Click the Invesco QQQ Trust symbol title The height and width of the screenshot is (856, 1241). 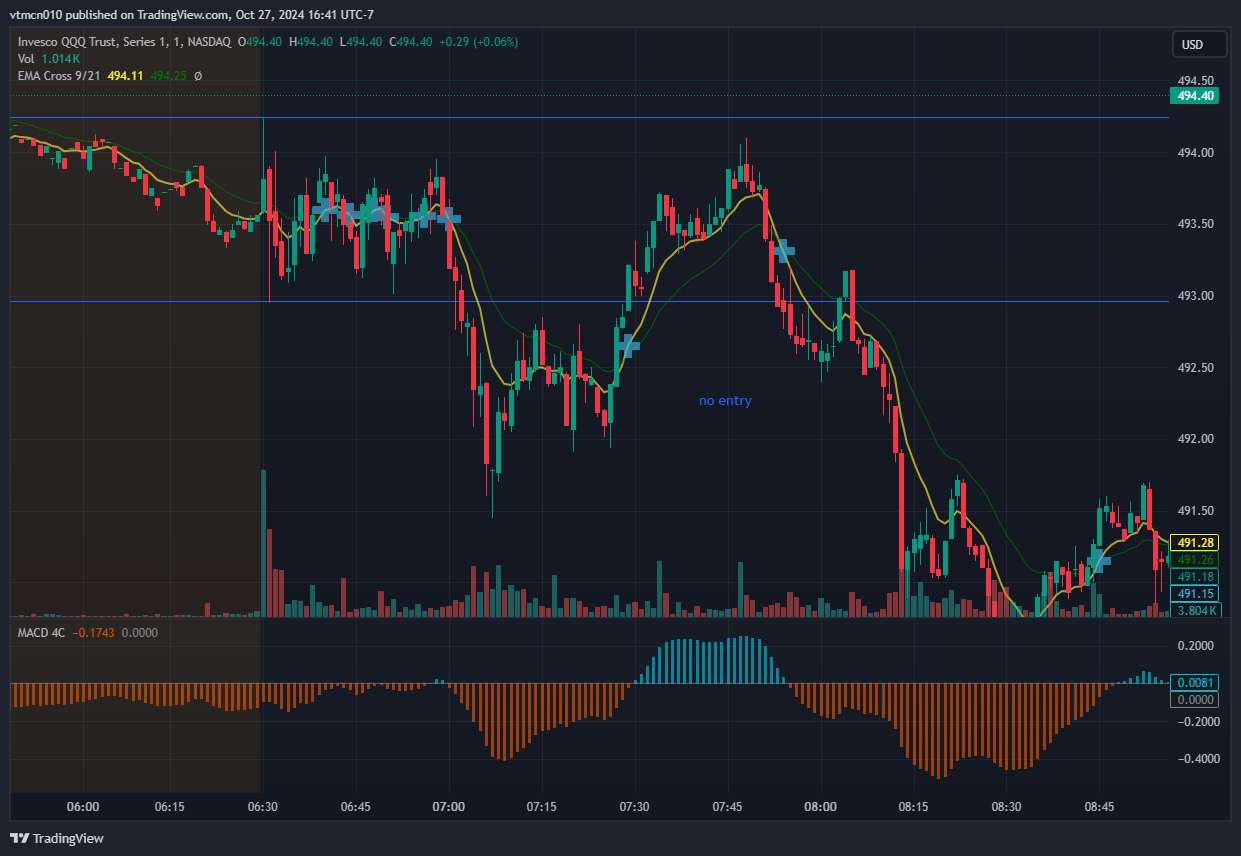click(125, 41)
